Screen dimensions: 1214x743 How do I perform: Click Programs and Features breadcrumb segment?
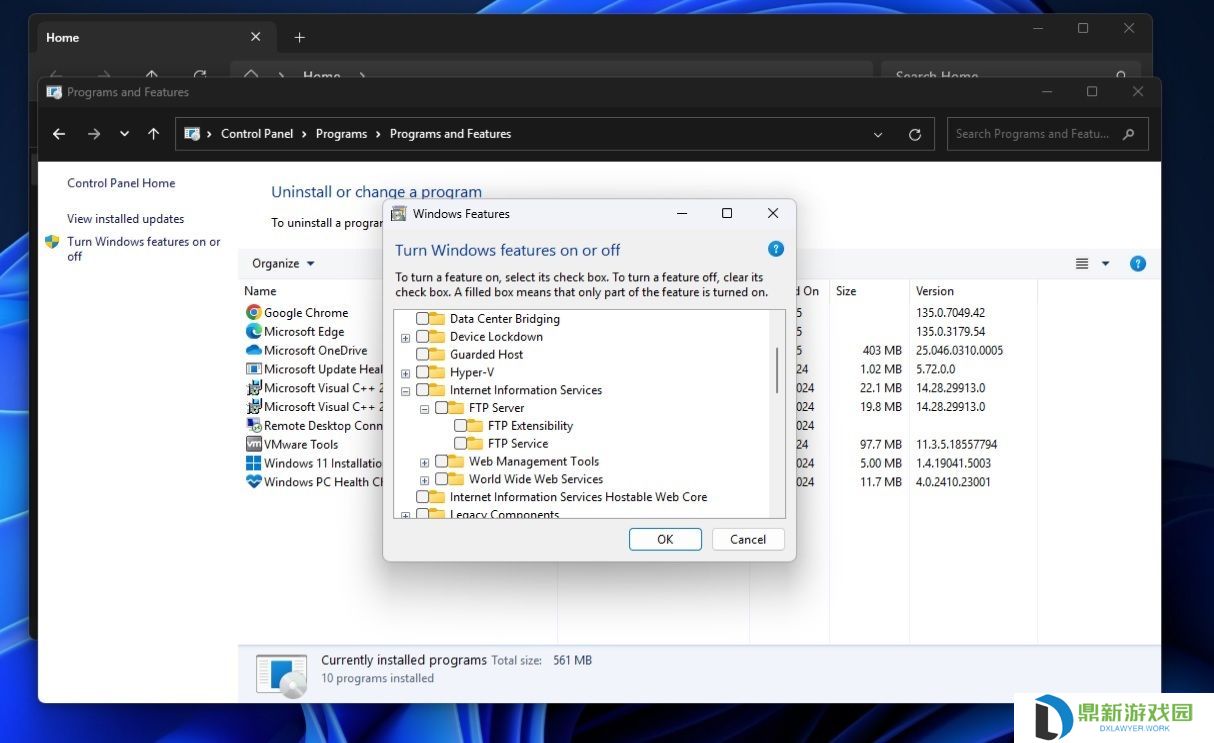[450, 134]
